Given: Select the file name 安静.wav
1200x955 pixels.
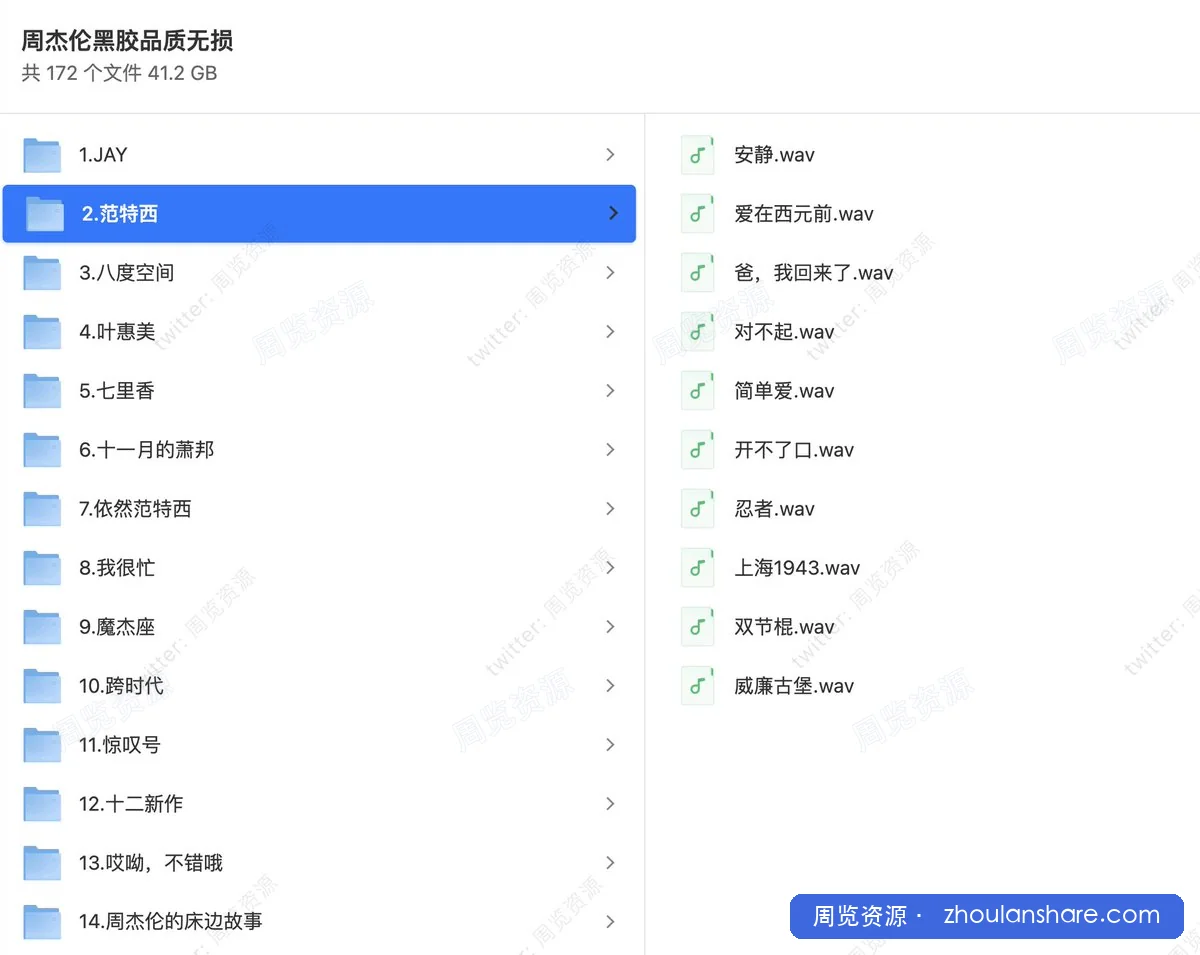Looking at the screenshot, I should click(x=775, y=155).
